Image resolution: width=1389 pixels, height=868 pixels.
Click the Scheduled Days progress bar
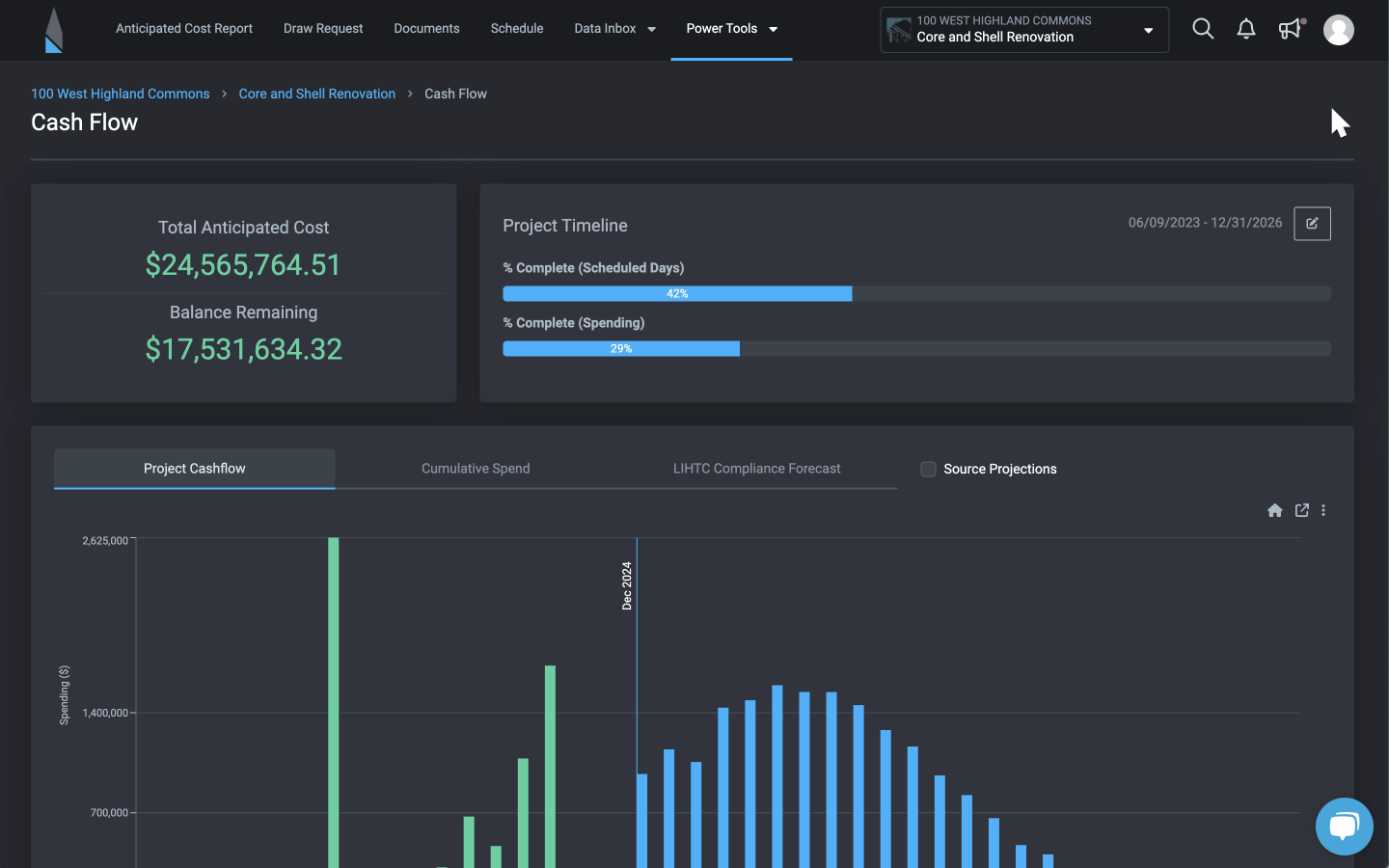(x=916, y=293)
